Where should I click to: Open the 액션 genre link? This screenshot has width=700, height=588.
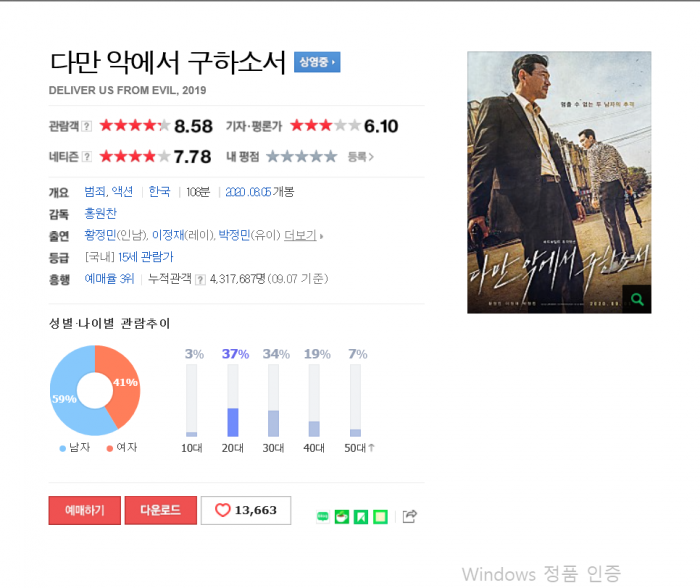tap(122, 192)
